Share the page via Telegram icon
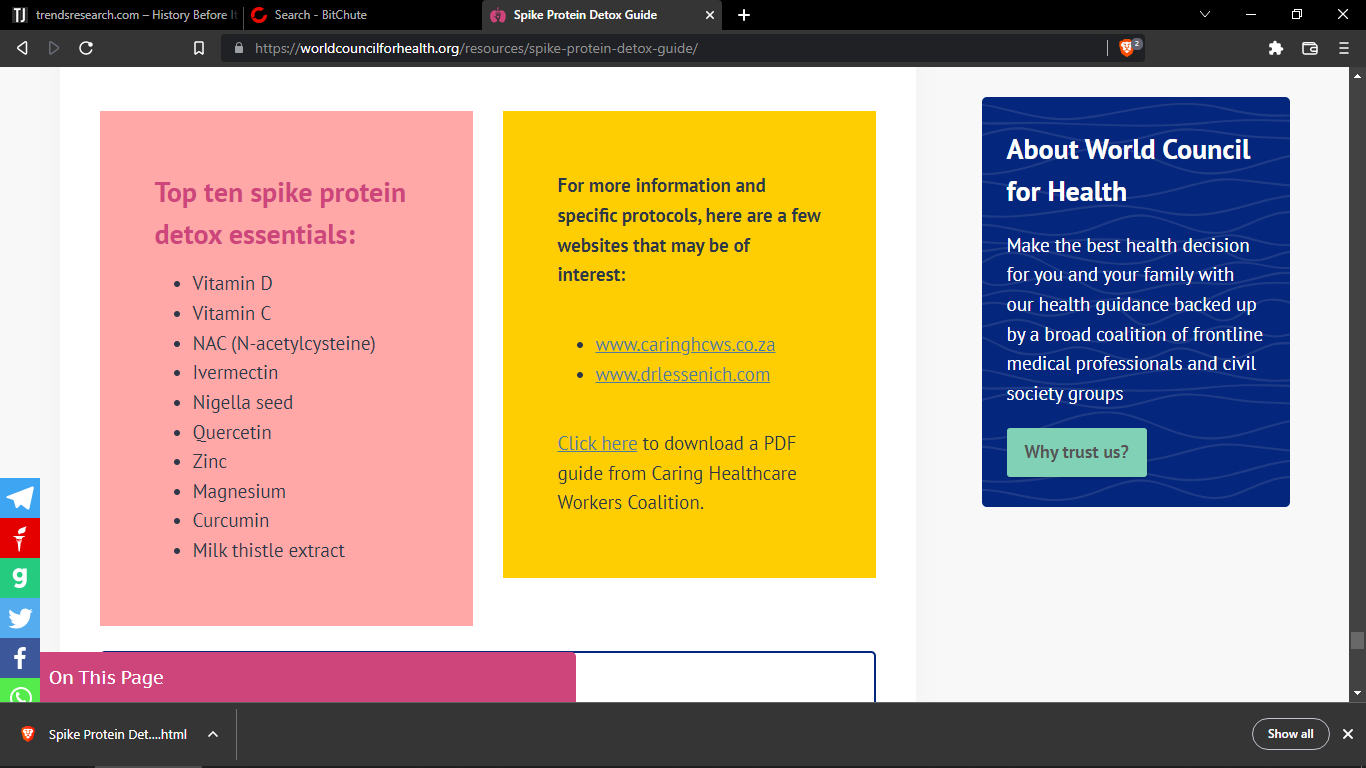 [20, 498]
